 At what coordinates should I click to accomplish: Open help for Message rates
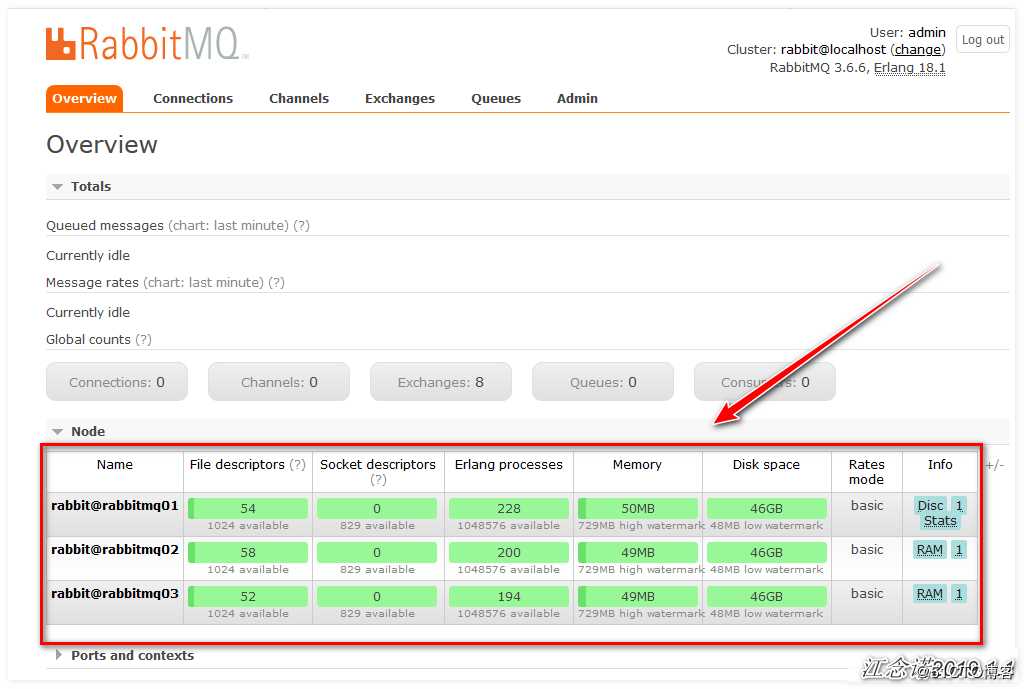coord(276,283)
